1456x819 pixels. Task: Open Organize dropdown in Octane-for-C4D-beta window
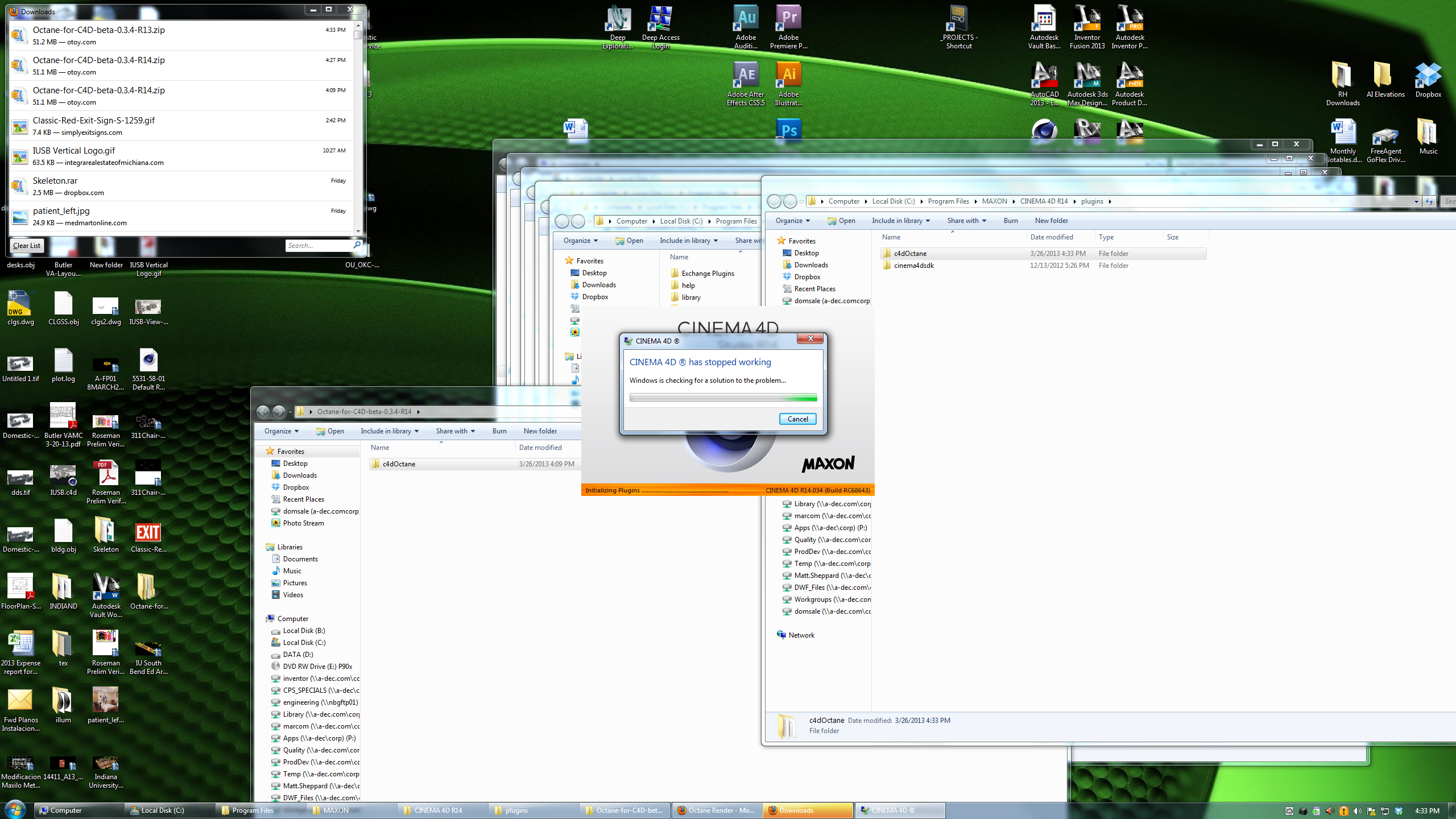(x=281, y=431)
